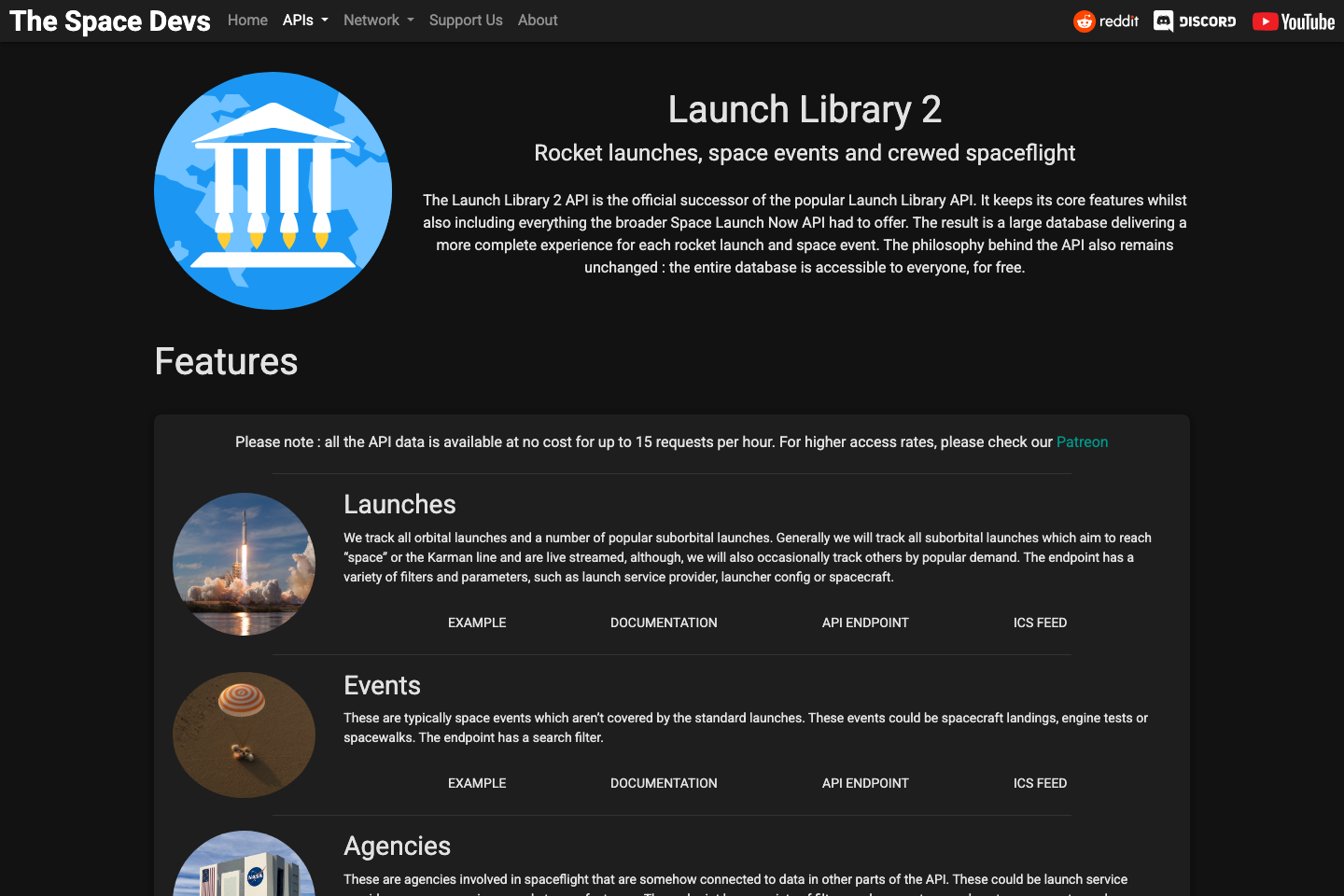Open the Launches EXAMPLE link

[x=477, y=623]
